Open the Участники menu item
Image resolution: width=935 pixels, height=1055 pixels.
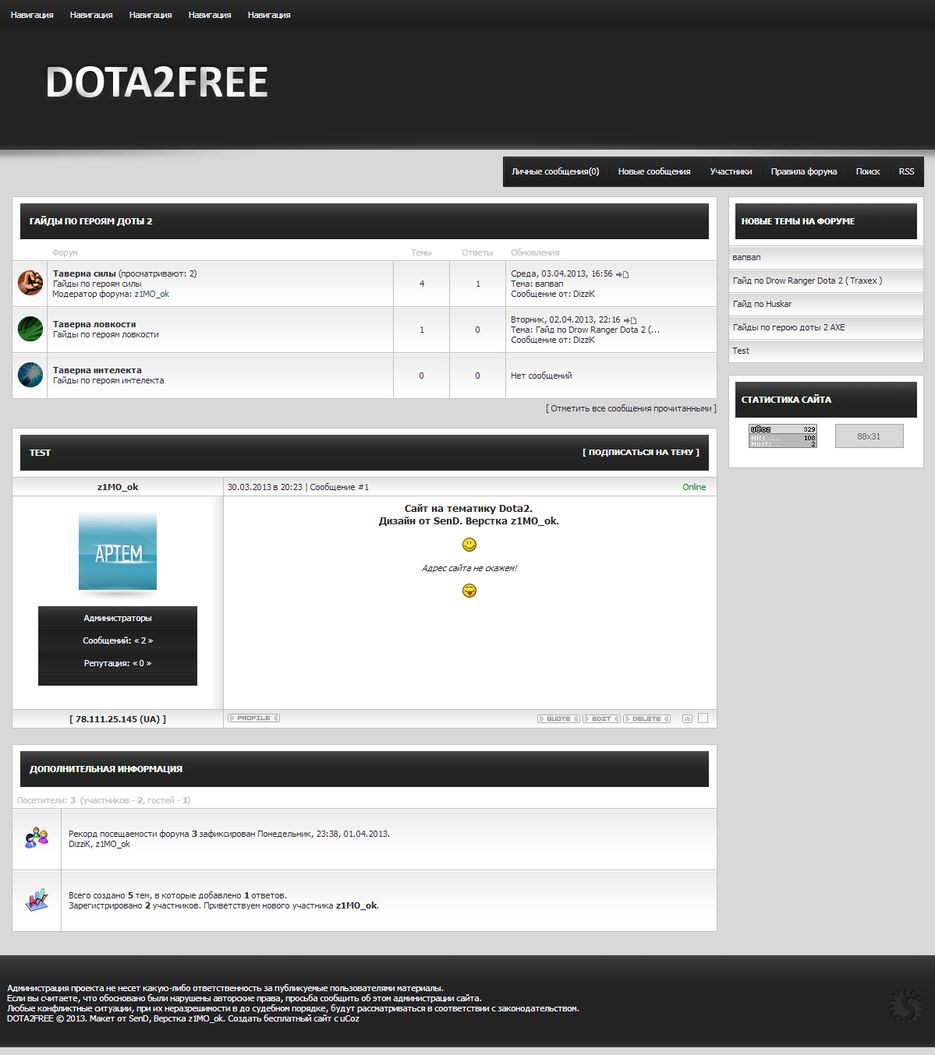click(731, 171)
